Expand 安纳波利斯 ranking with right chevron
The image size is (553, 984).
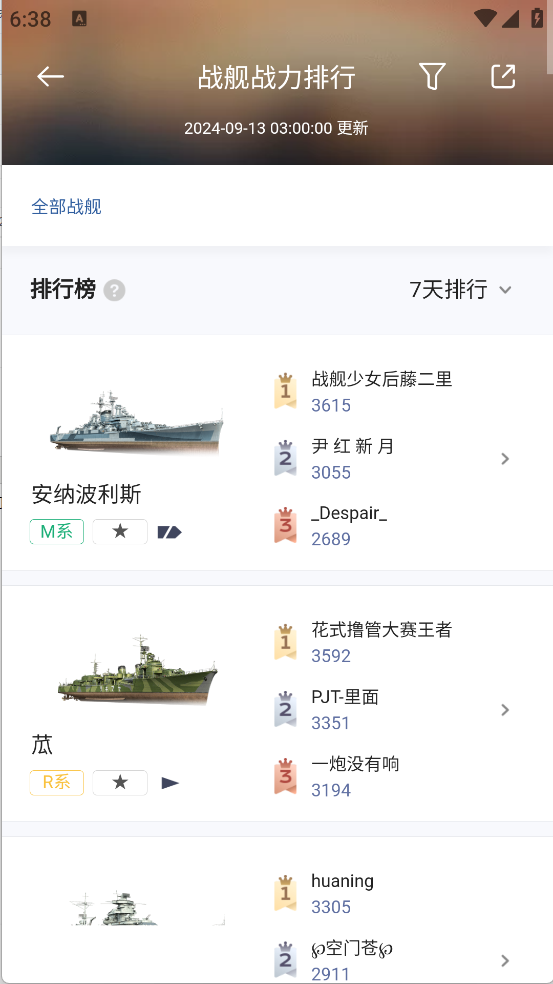point(505,459)
